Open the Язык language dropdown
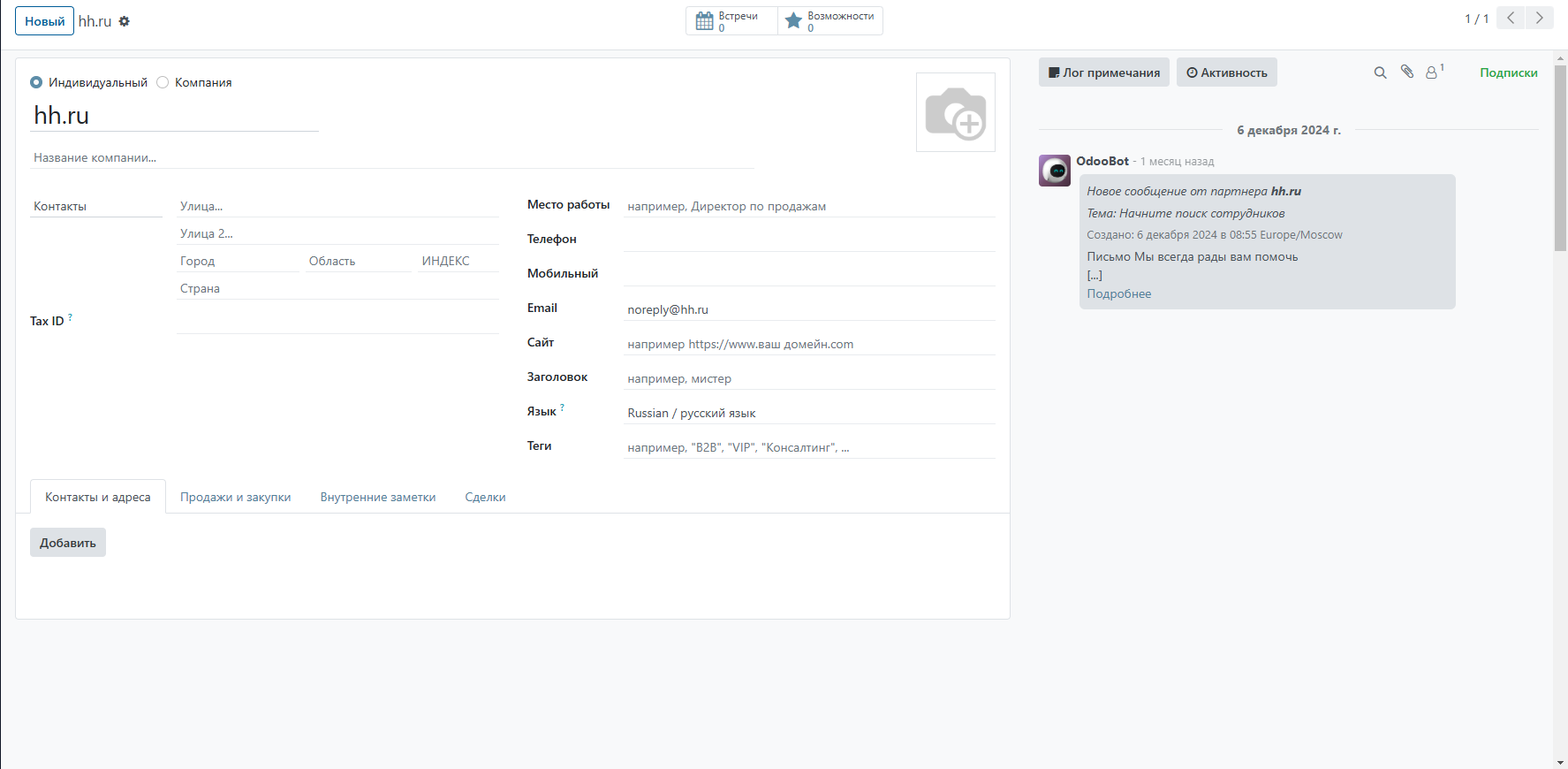1568x769 pixels. point(807,413)
